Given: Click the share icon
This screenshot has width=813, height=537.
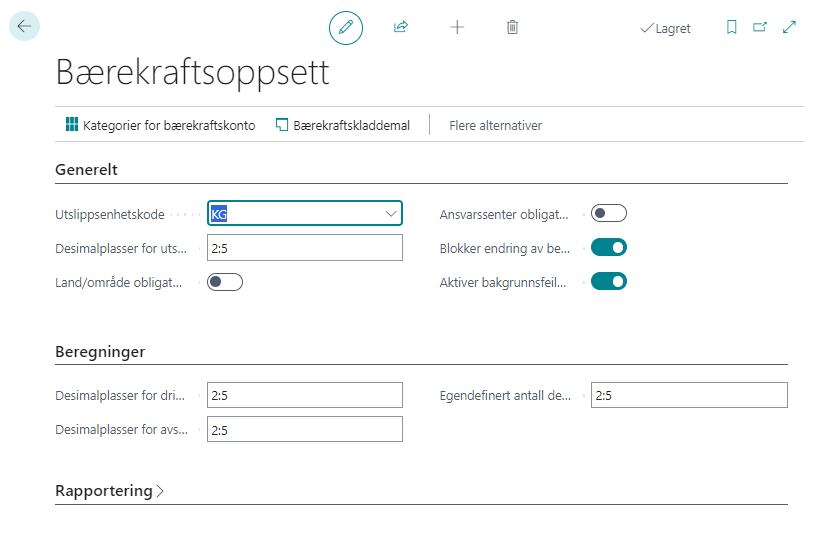Looking at the screenshot, I should click(x=401, y=27).
